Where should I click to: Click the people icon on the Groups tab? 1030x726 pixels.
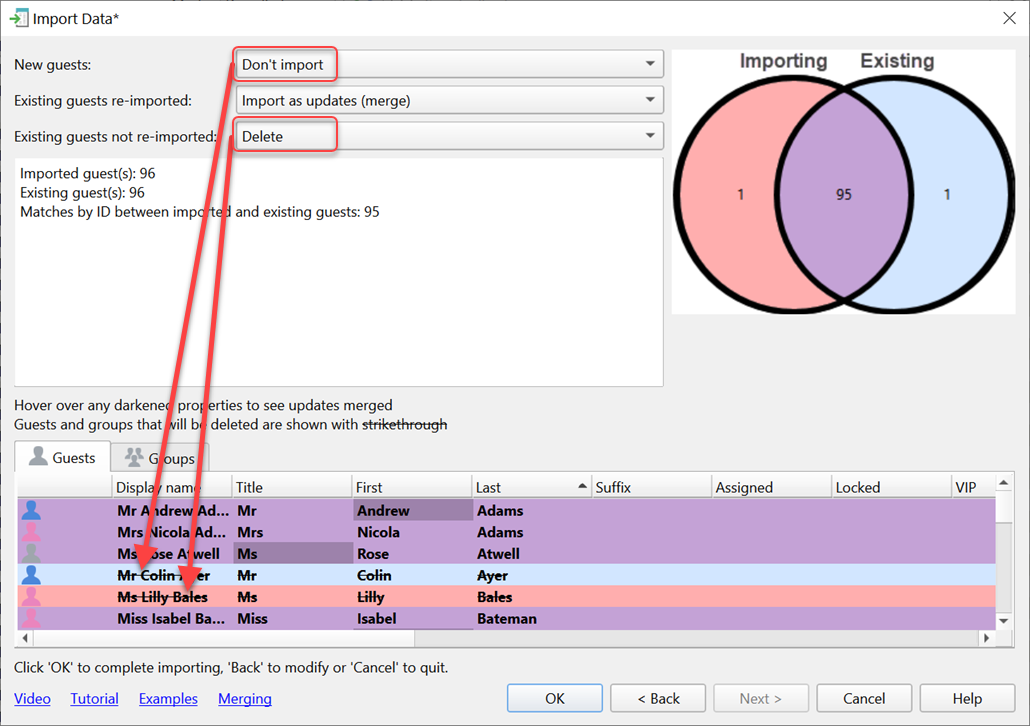click(133, 458)
